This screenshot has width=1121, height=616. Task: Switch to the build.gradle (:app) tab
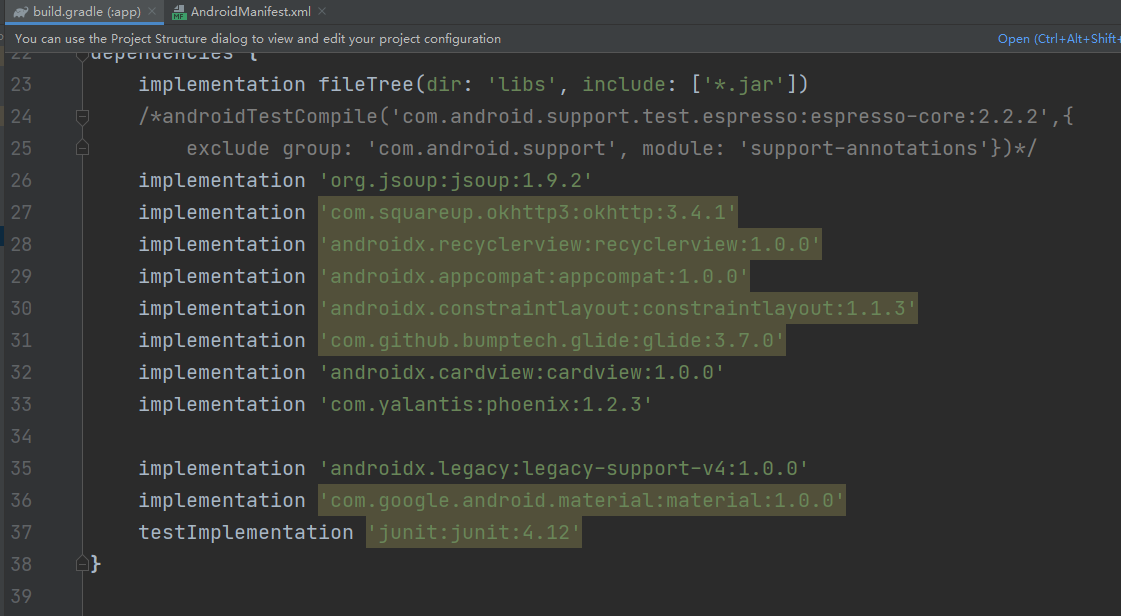[85, 11]
